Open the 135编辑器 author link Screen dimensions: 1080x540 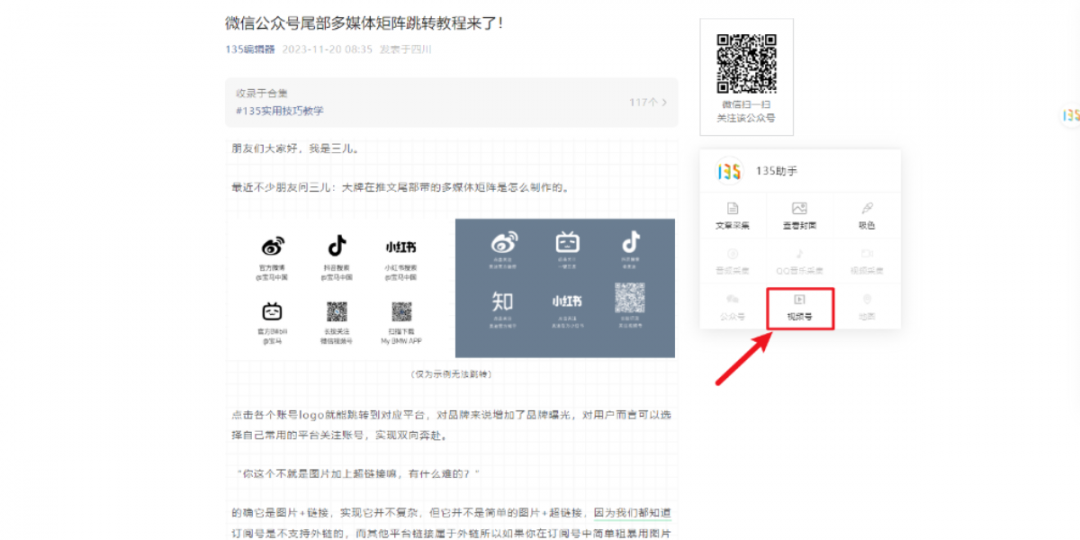pyautogui.click(x=250, y=50)
